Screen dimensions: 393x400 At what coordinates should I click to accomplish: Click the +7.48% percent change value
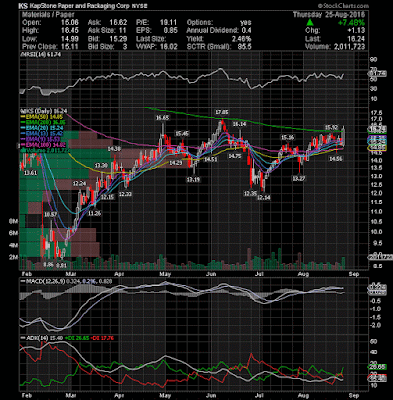coord(351,23)
